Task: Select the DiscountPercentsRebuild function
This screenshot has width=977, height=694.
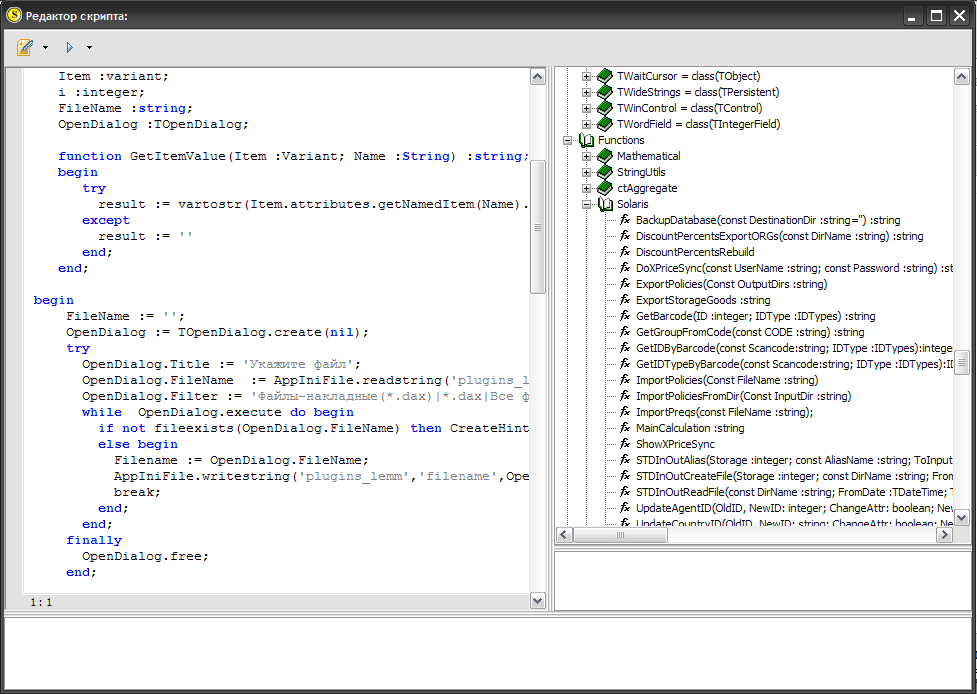Action: click(695, 252)
